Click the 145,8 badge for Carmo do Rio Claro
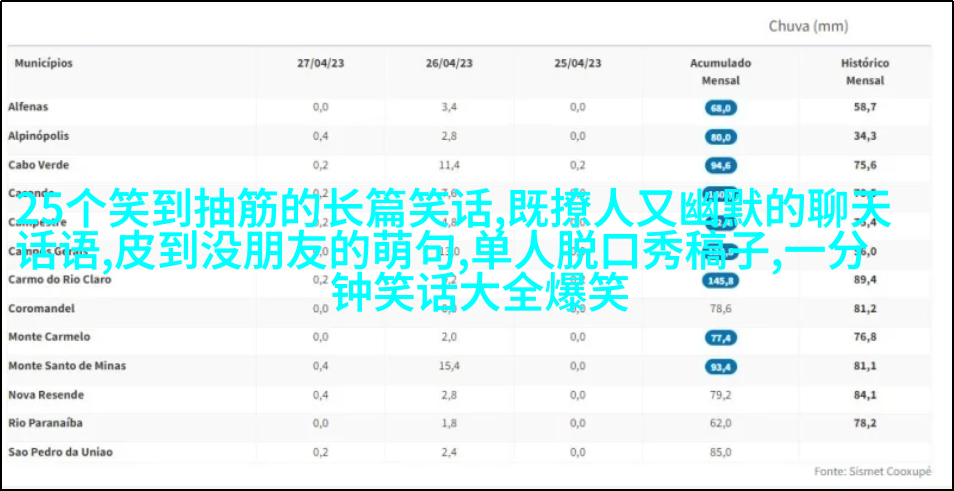The image size is (954, 491). [720, 281]
